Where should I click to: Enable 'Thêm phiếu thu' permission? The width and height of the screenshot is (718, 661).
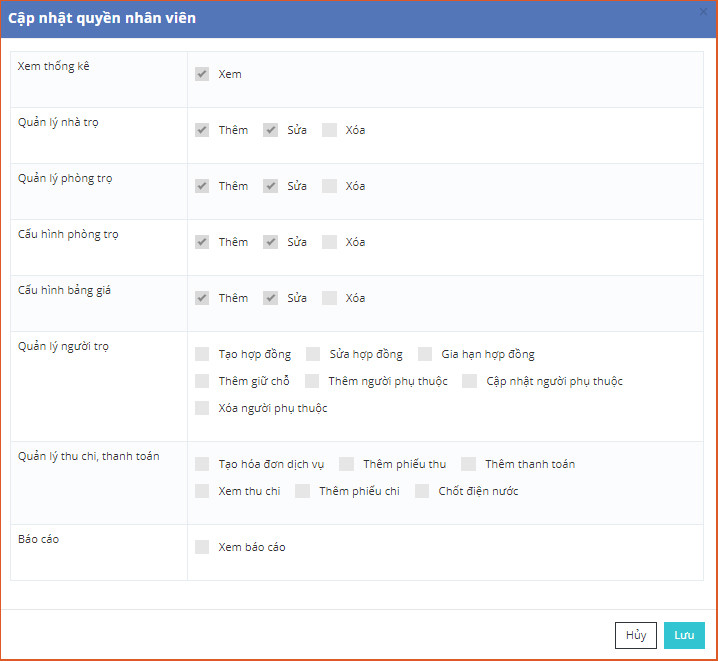coord(347,464)
